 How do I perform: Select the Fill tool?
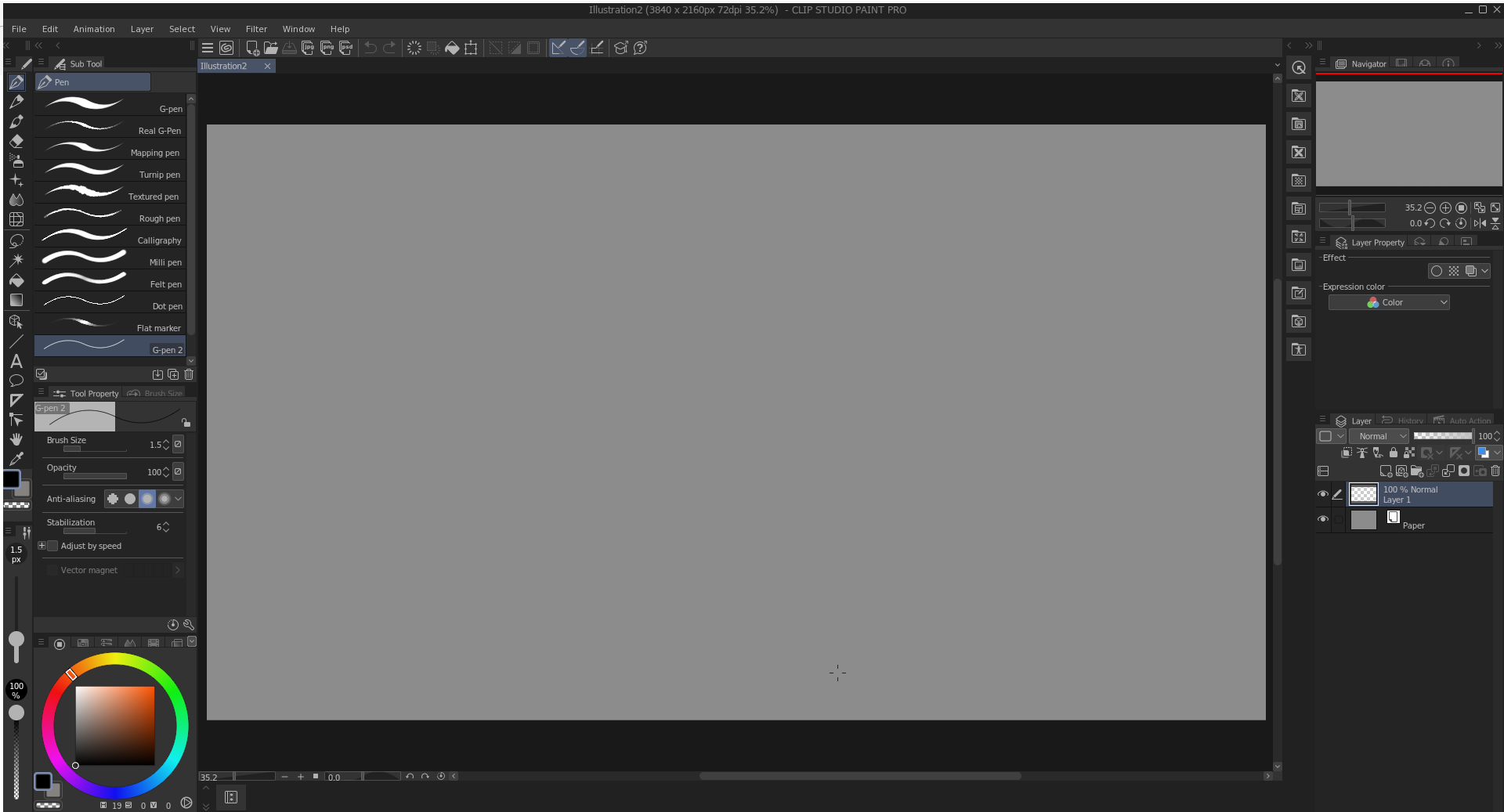tap(16, 280)
